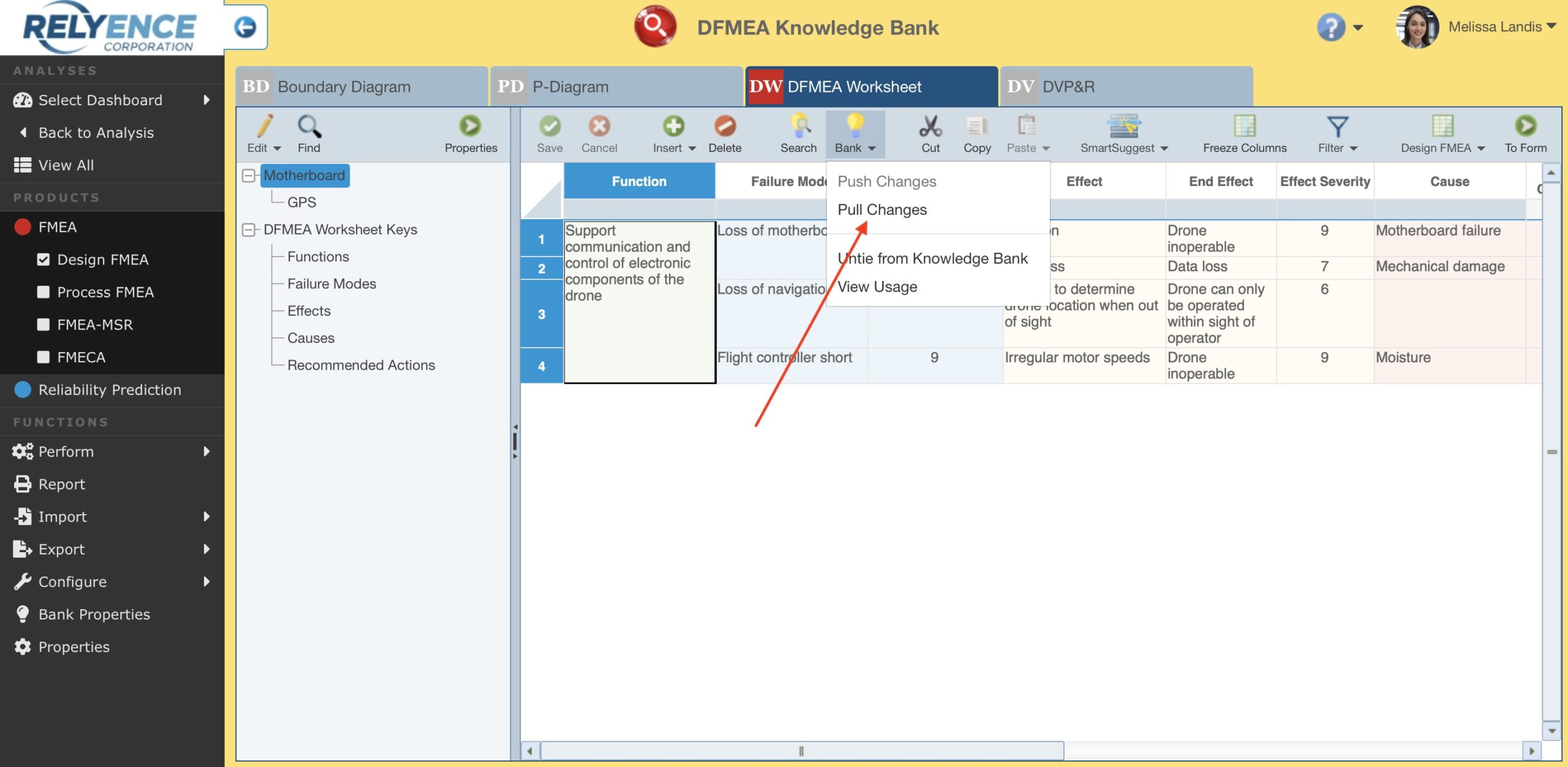Image resolution: width=1568 pixels, height=767 pixels.
Task: Click the Paste clipboard icon
Action: pos(1027,125)
